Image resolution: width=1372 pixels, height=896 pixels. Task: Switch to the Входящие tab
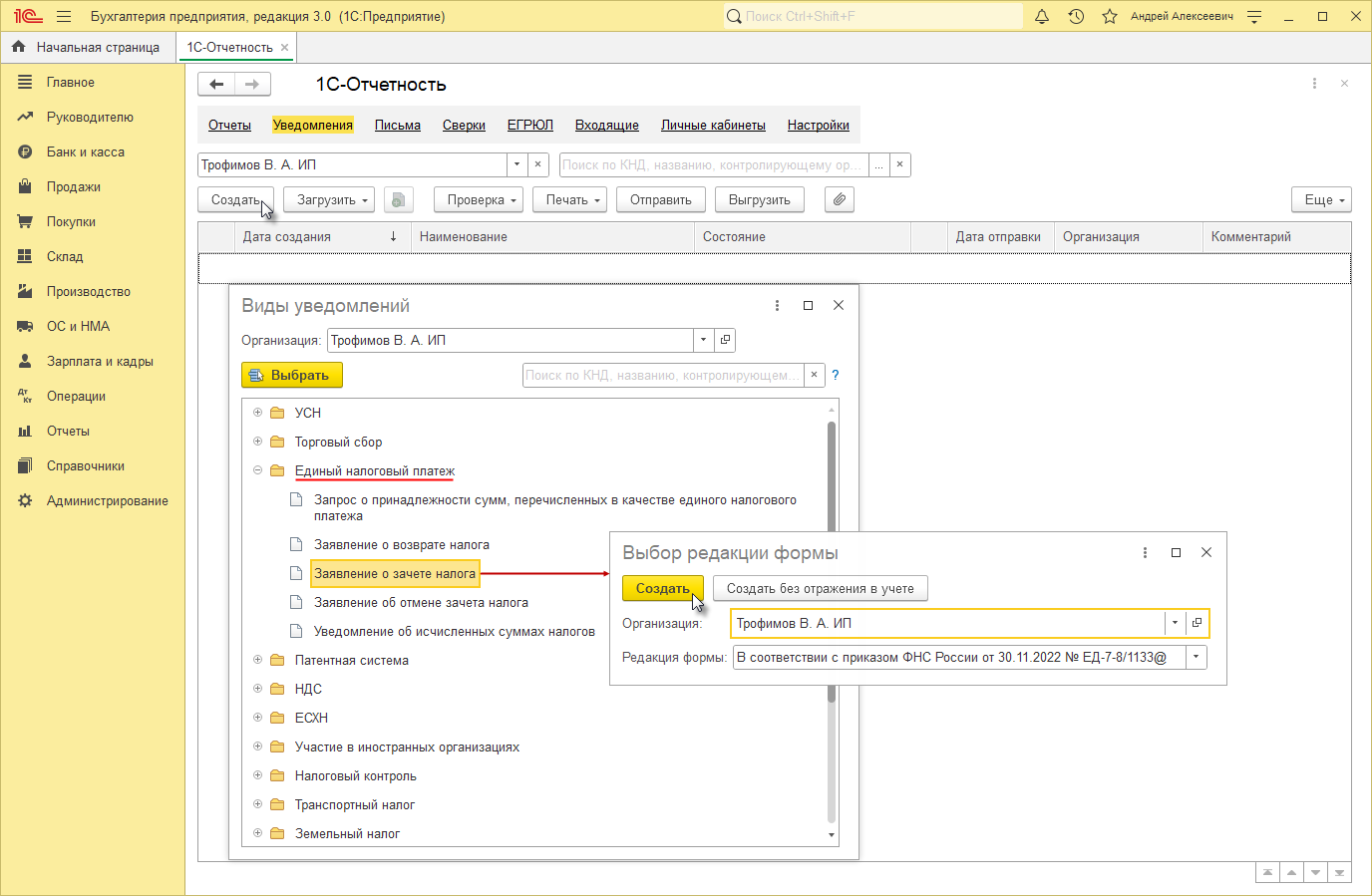pyautogui.click(x=607, y=126)
